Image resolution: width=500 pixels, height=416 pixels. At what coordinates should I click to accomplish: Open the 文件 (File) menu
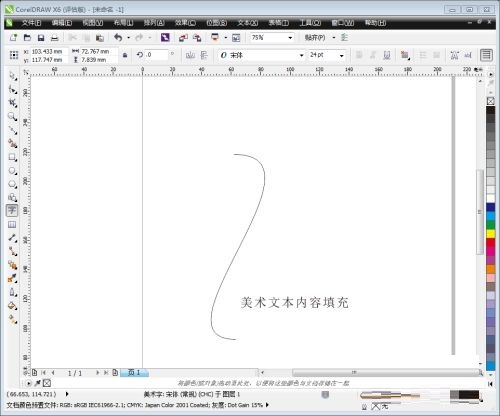31,23
